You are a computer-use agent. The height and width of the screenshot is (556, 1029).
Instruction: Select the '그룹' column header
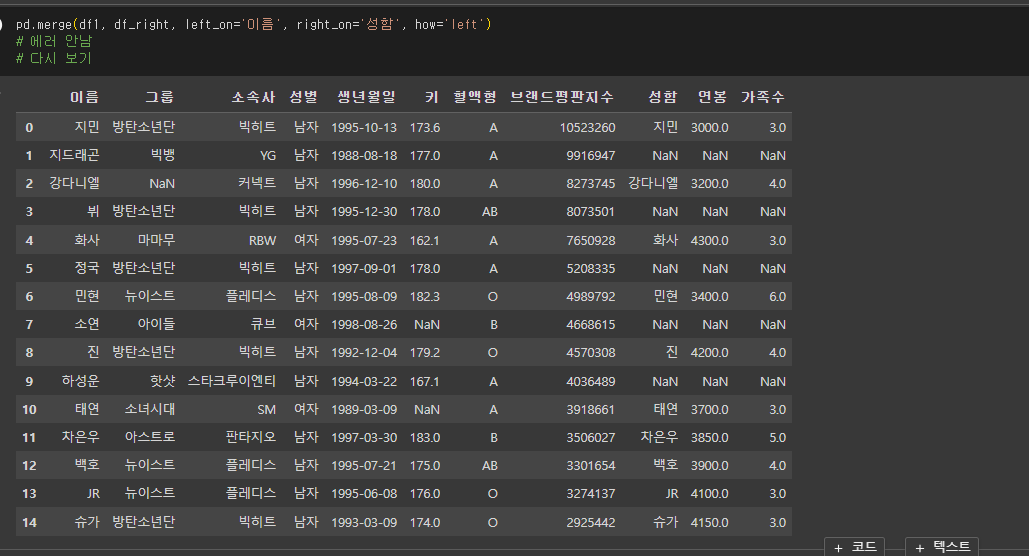point(159,97)
